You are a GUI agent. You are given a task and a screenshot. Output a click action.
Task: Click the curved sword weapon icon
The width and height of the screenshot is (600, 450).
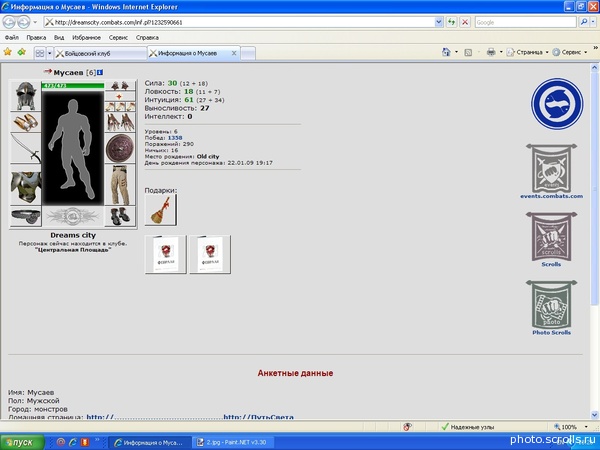point(26,148)
